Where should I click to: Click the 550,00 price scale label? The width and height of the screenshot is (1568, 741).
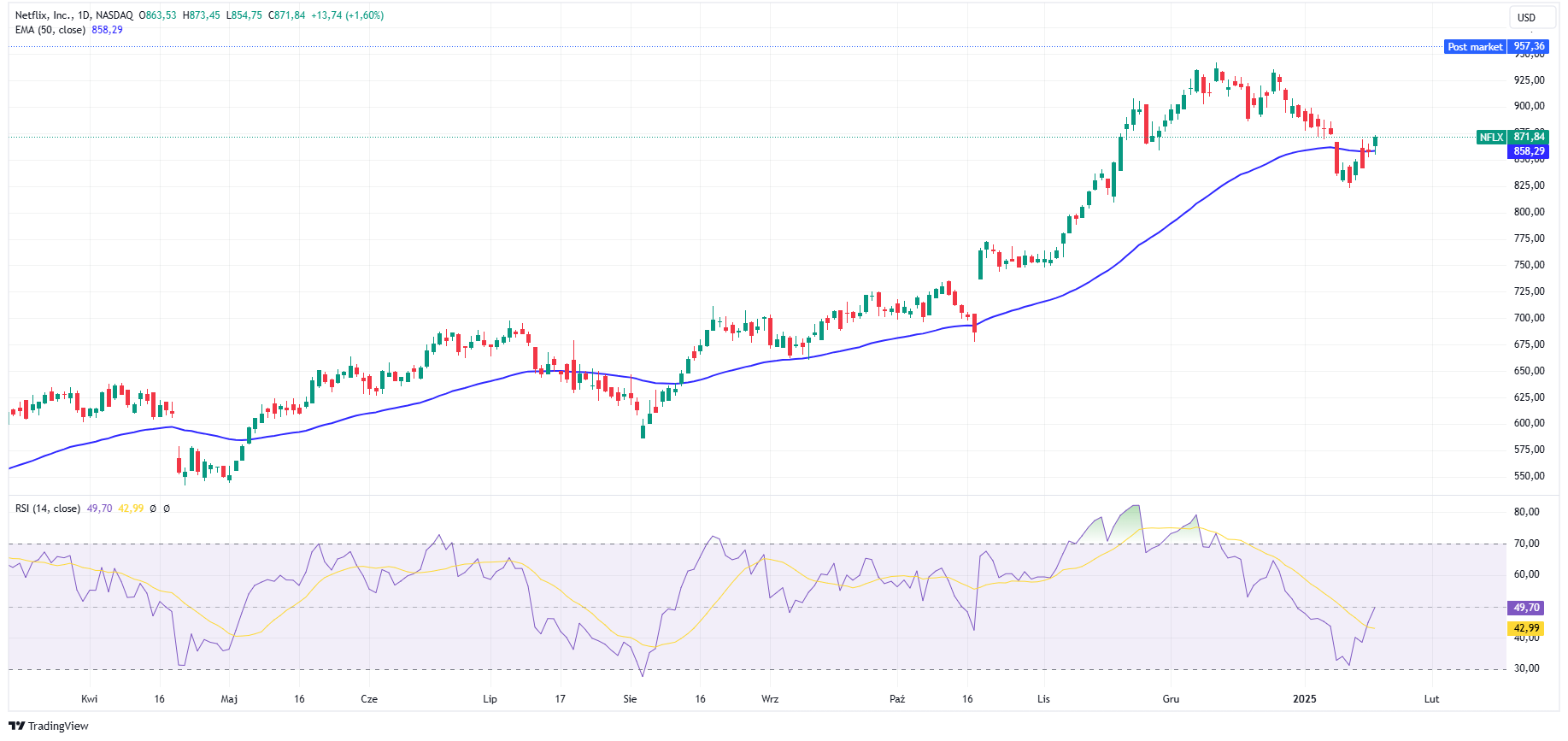point(1529,476)
